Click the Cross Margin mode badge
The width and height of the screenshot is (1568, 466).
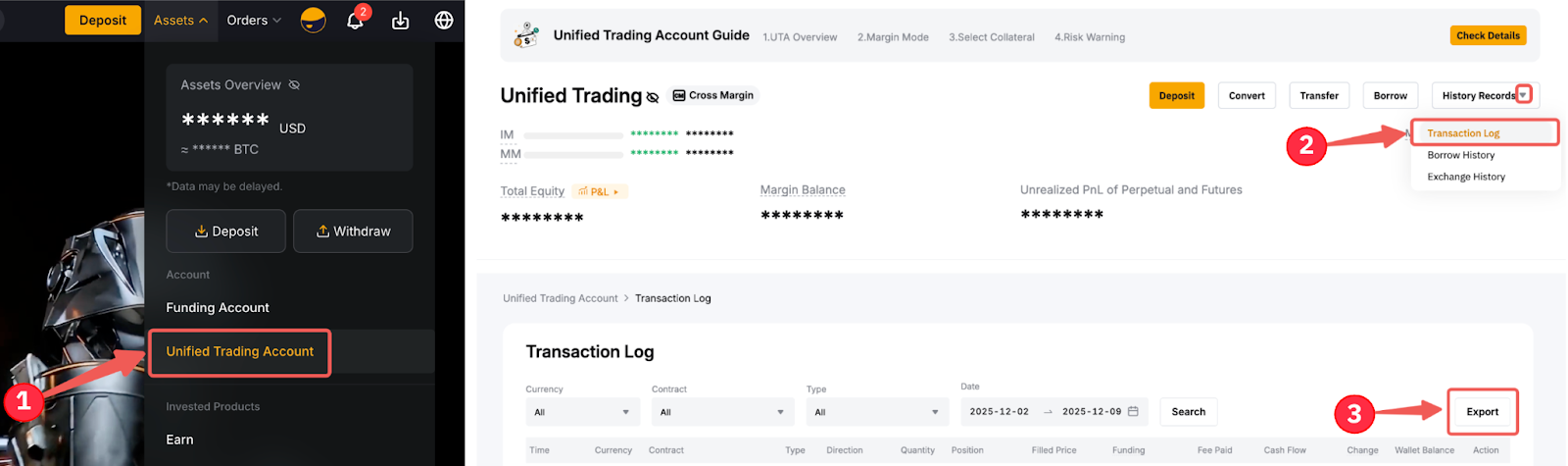pyautogui.click(x=713, y=95)
